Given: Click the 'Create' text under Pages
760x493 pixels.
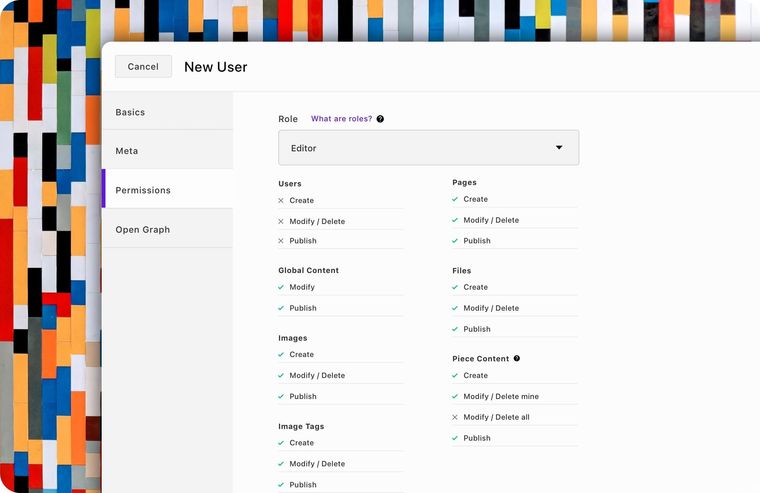Looking at the screenshot, I should pos(475,199).
